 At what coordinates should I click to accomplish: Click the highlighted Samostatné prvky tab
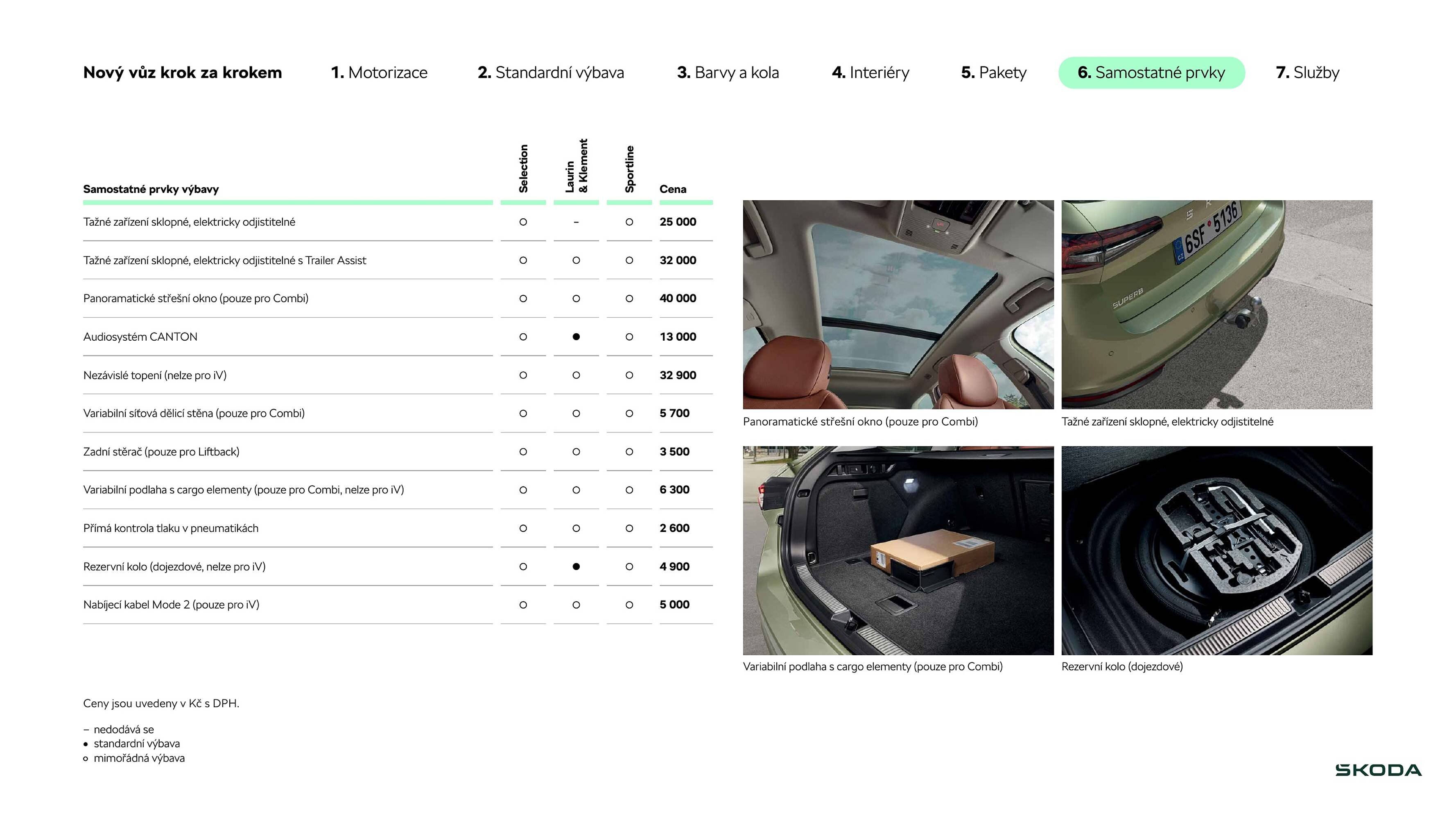[1151, 72]
